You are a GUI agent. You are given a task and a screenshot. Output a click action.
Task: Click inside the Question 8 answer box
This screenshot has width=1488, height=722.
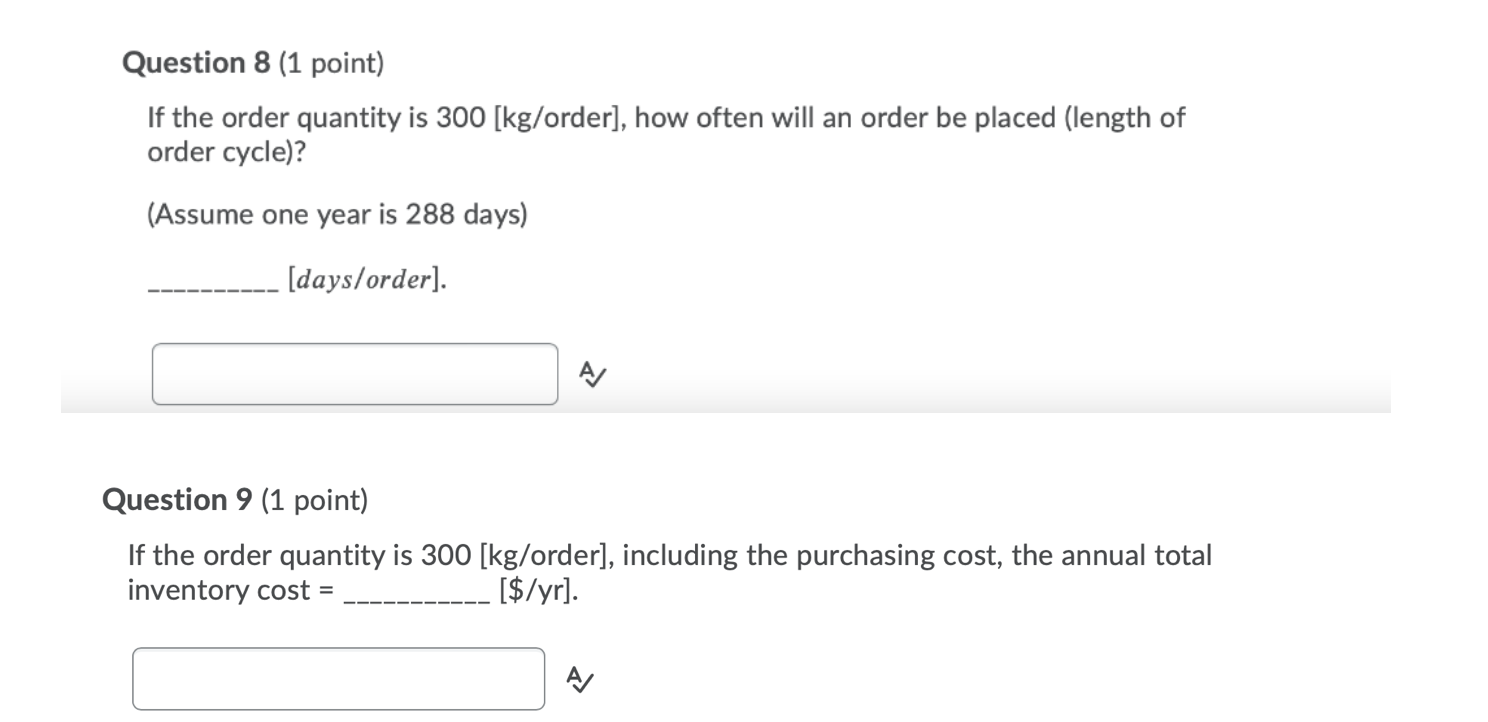pos(355,374)
